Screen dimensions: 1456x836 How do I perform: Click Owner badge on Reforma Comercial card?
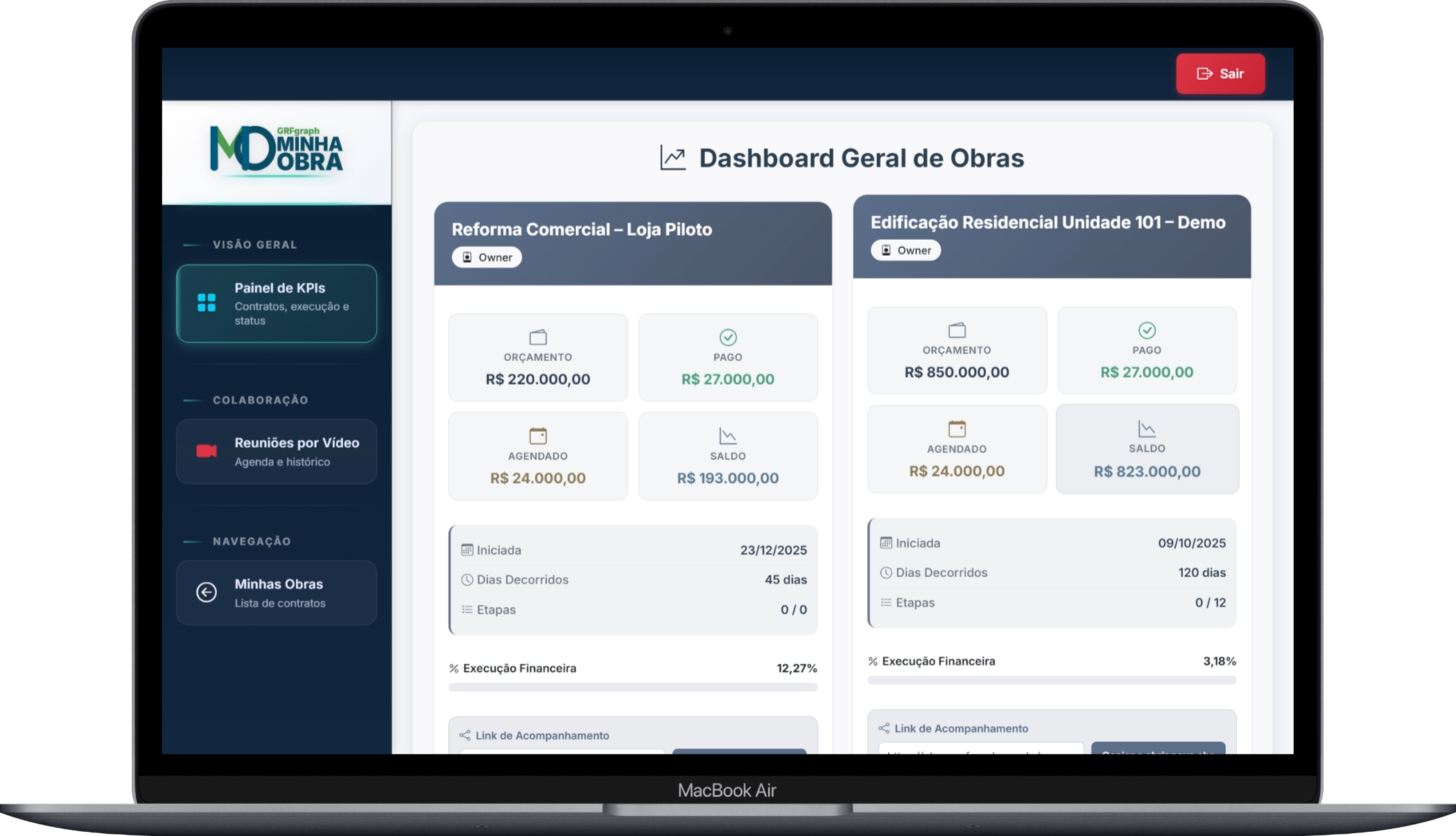pos(487,257)
